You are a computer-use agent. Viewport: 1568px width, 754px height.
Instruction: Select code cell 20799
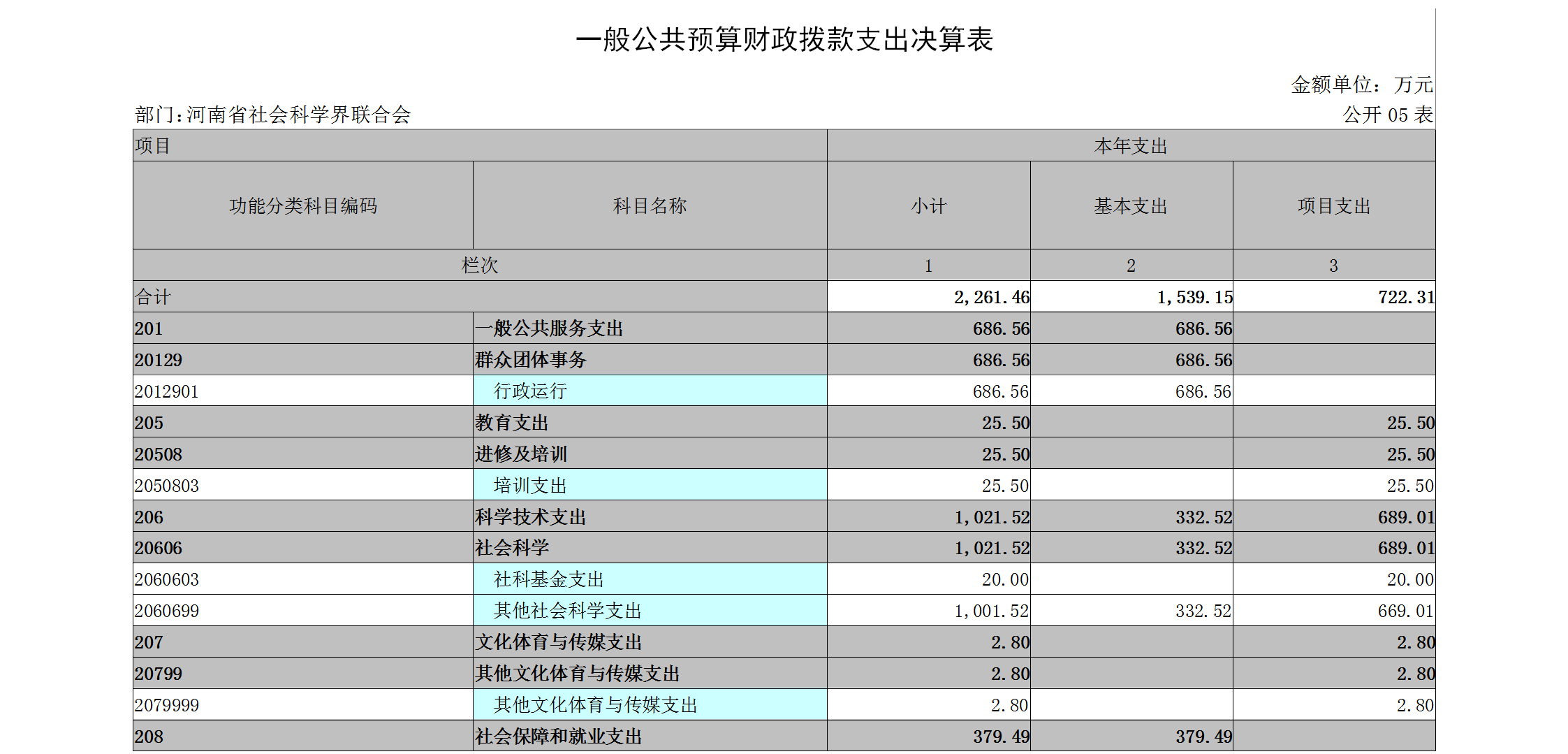point(303,673)
